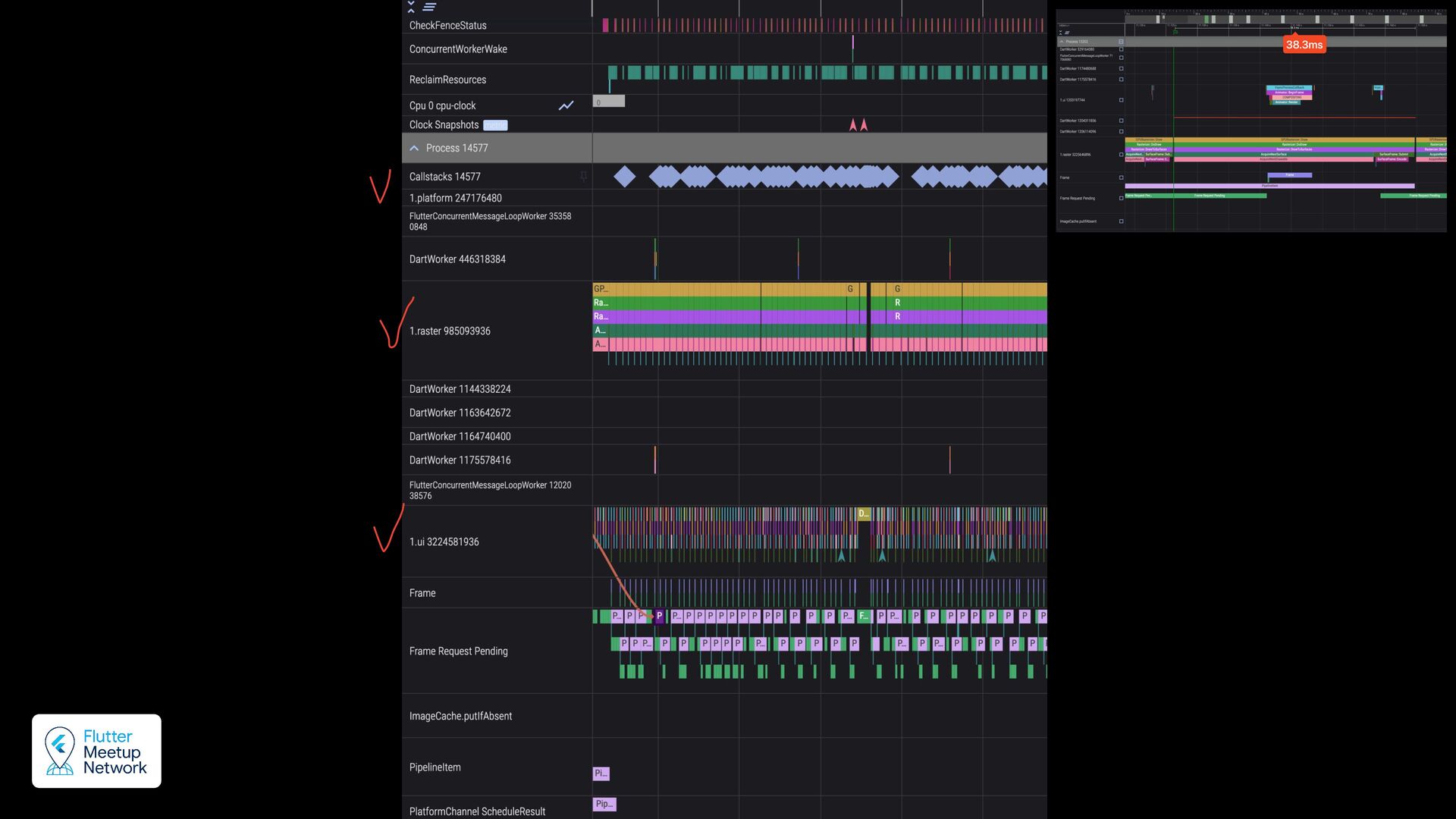Click the Flutter Meetup Network logo
This screenshot has height=819, width=1456.
96,751
